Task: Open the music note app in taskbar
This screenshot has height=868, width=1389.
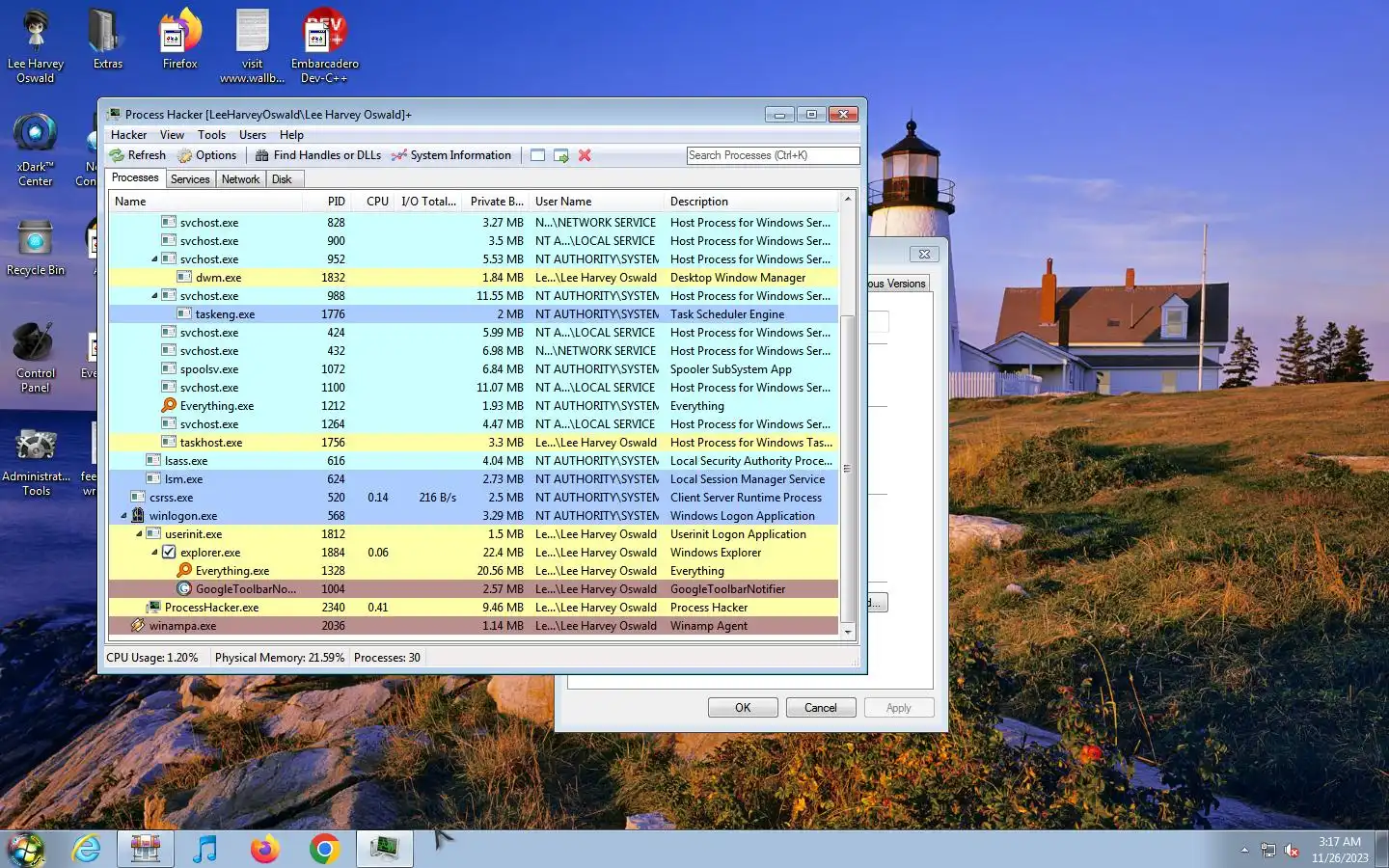Action: tap(204, 850)
